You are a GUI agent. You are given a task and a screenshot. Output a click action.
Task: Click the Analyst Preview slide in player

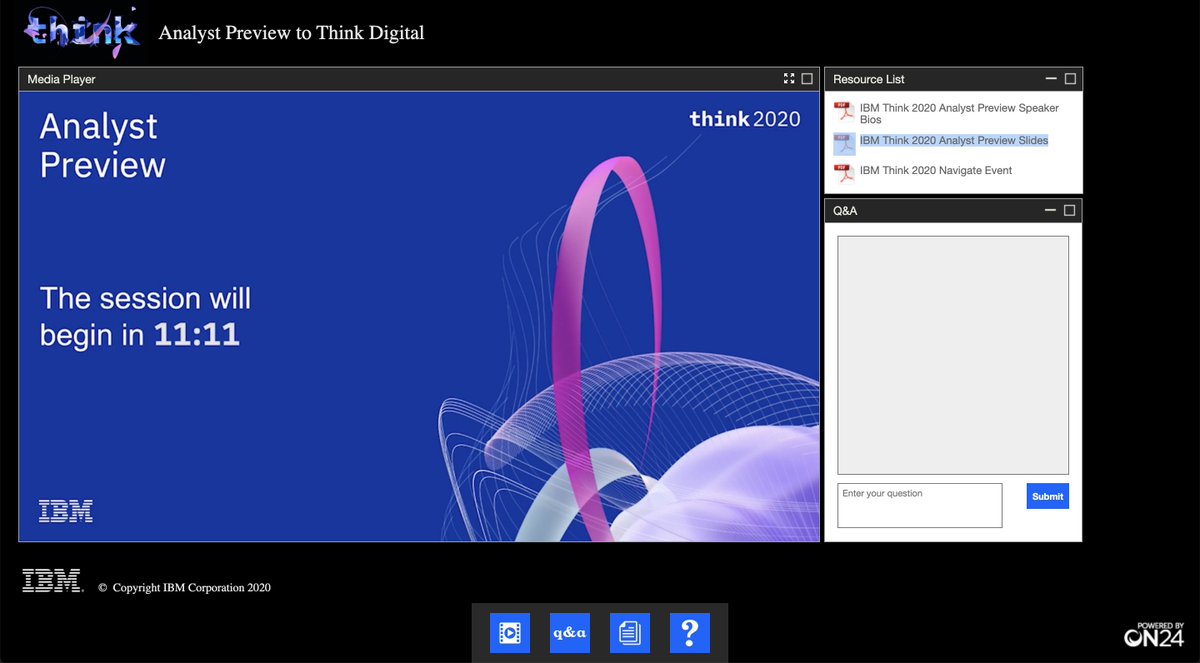[x=419, y=316]
